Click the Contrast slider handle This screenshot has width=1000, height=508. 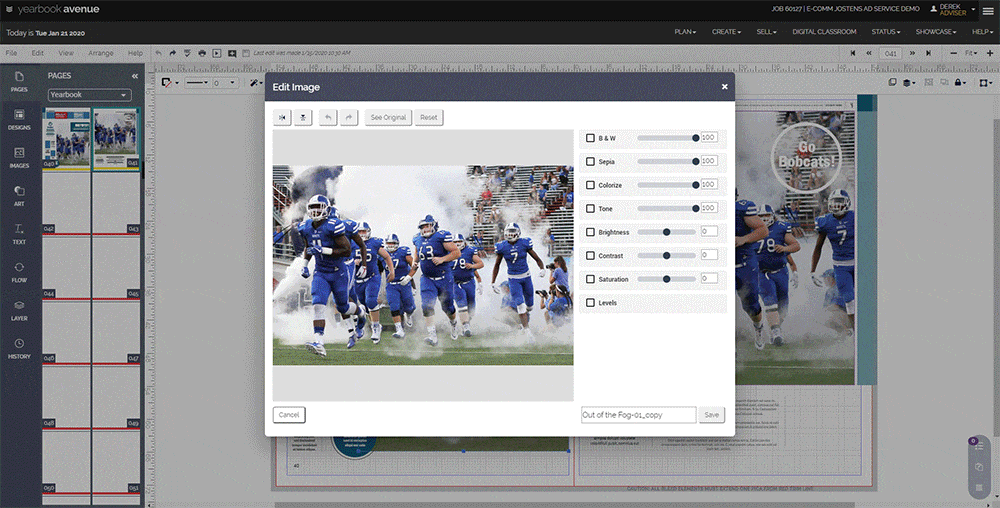tap(666, 256)
